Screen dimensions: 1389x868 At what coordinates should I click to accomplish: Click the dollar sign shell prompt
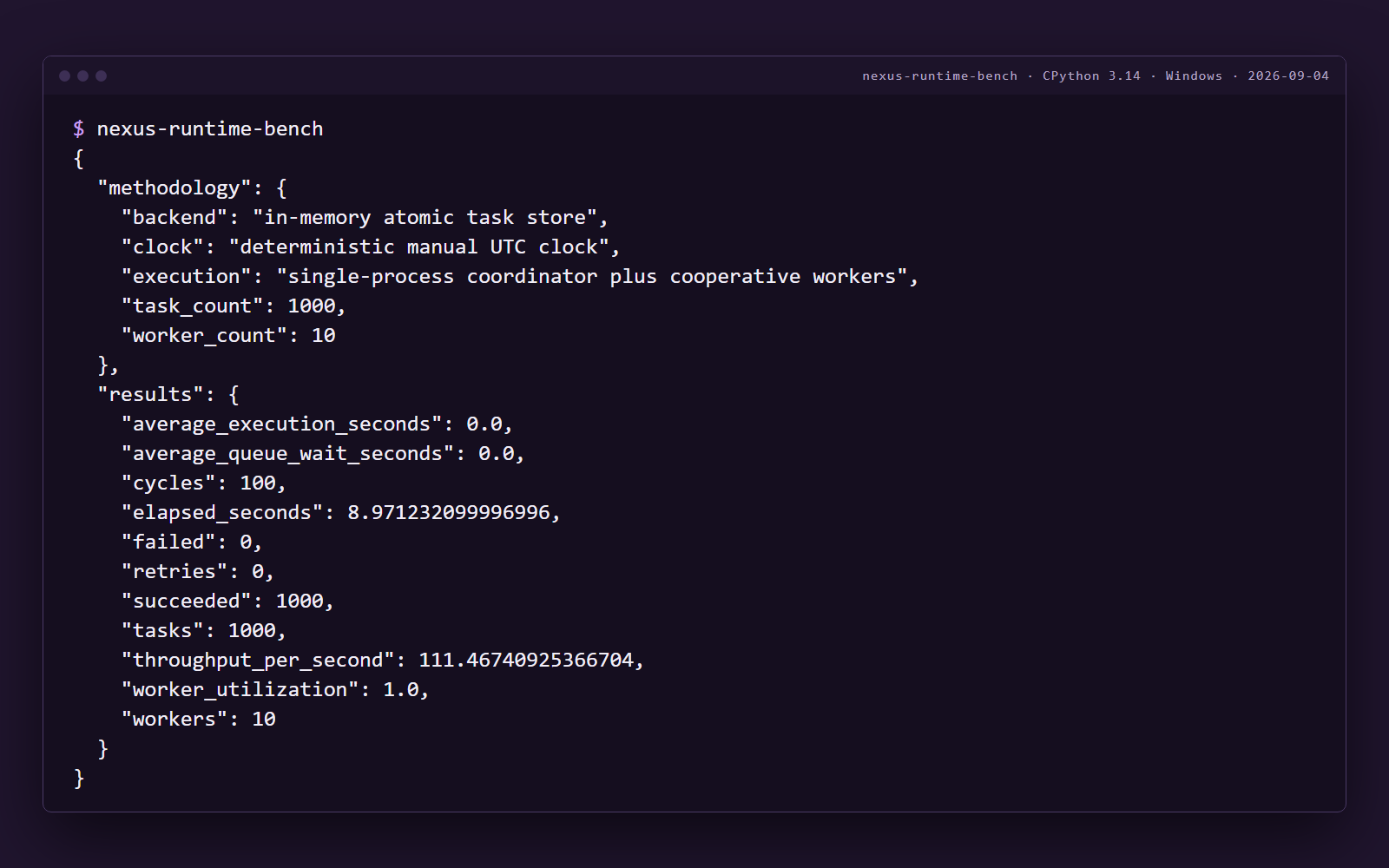(x=79, y=128)
